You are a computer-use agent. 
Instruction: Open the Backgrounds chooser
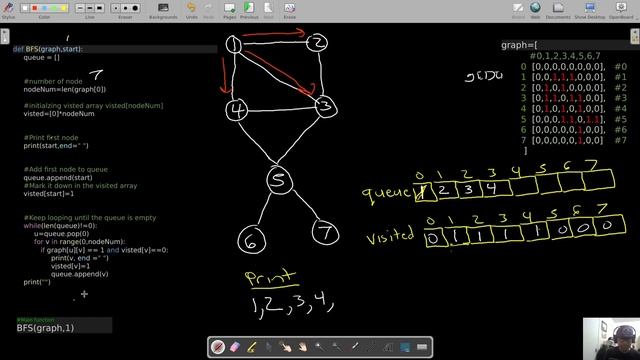tap(163, 10)
